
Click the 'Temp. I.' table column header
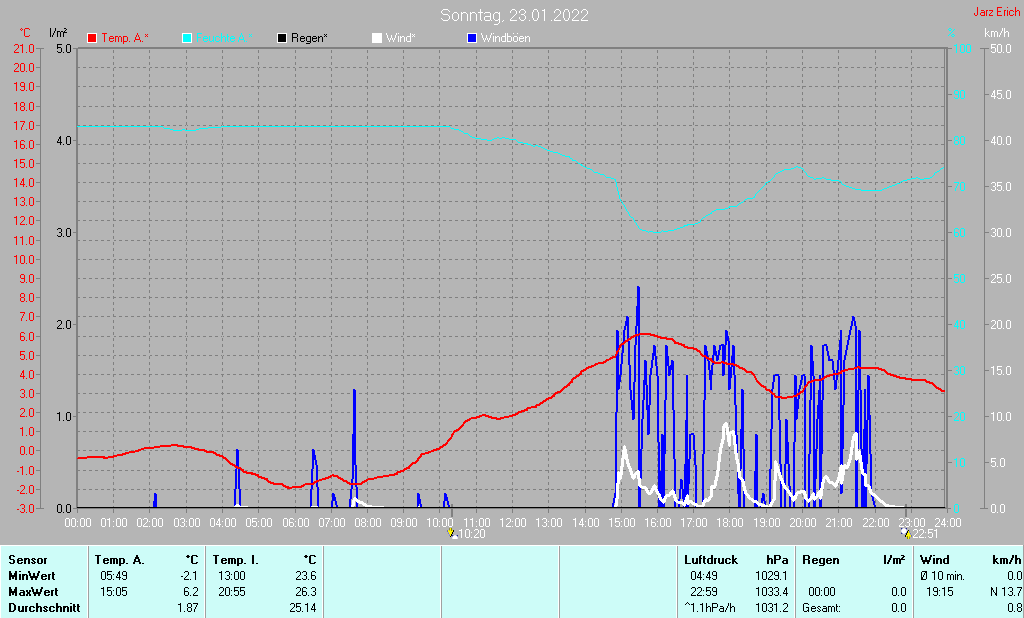[x=235, y=560]
